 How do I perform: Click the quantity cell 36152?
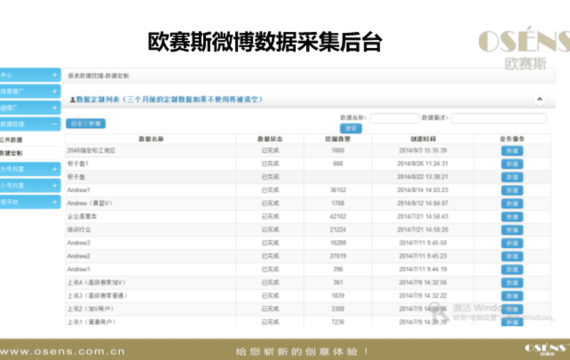[x=338, y=190]
